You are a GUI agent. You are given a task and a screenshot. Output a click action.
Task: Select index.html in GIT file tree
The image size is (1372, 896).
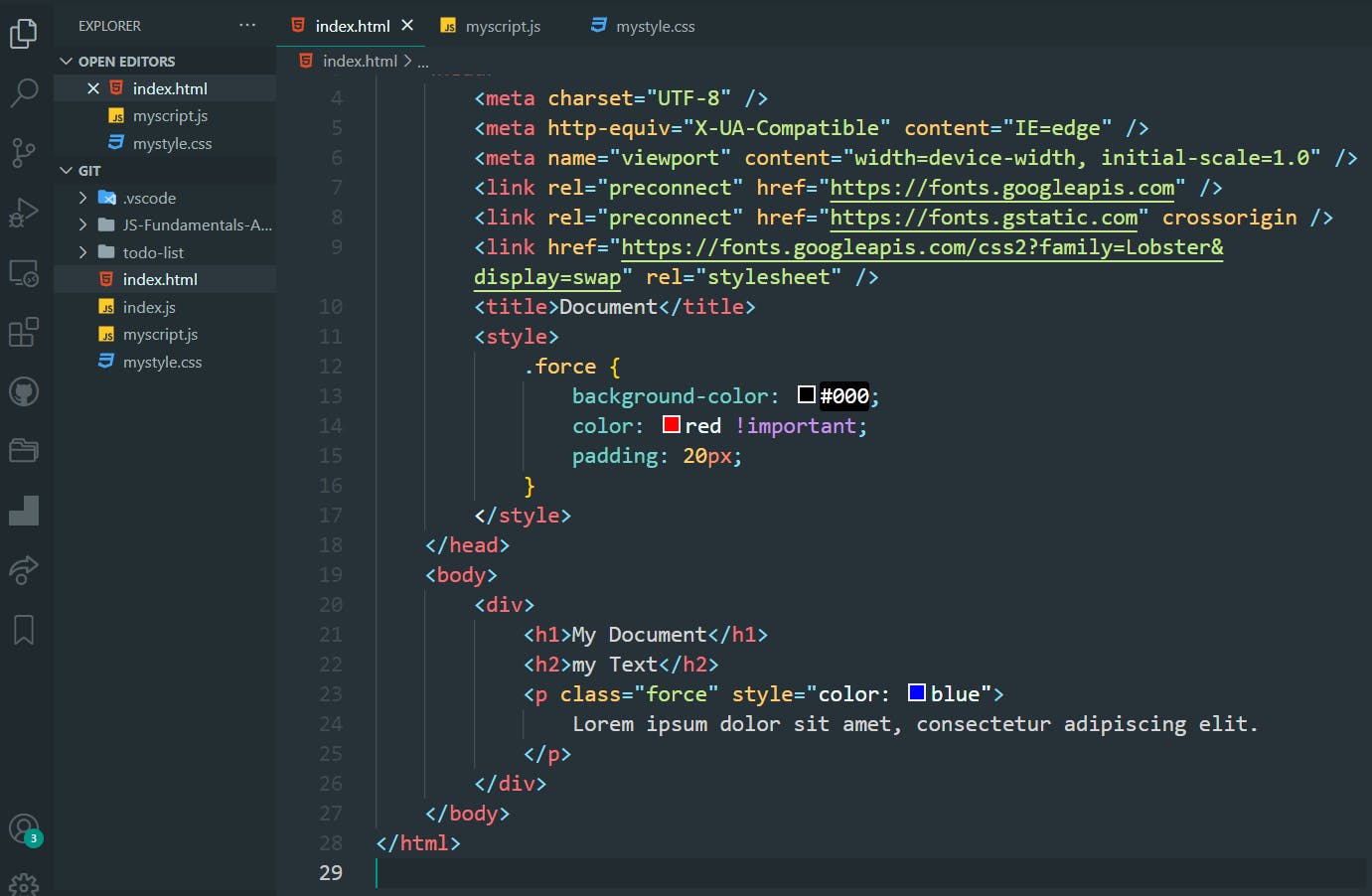[x=165, y=279]
